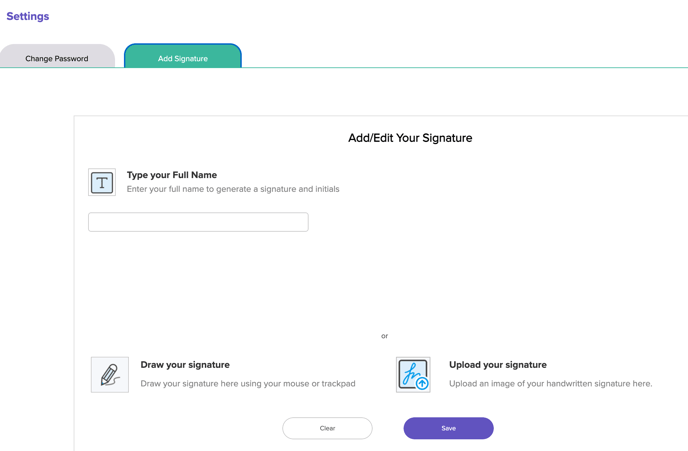Choose the 'Upload your signature' heading

[x=498, y=365]
